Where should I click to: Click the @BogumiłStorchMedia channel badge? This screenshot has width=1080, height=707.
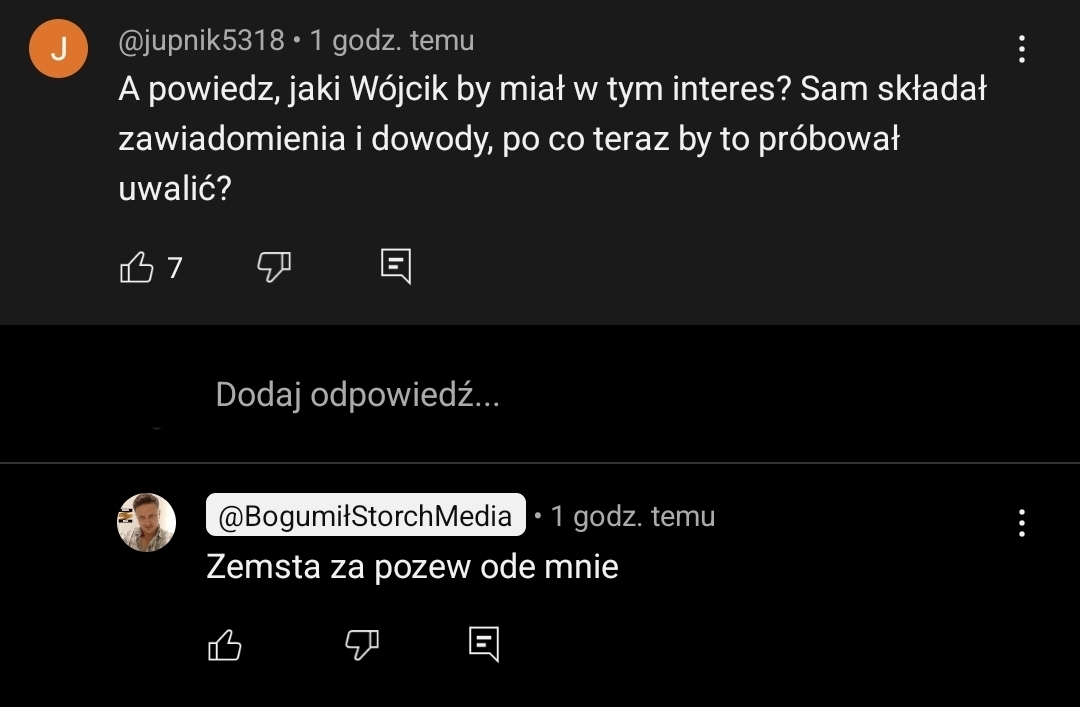[x=365, y=516]
